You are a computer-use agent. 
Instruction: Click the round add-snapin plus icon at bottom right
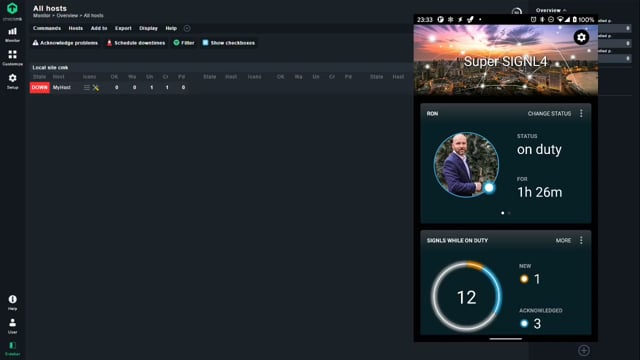584,350
